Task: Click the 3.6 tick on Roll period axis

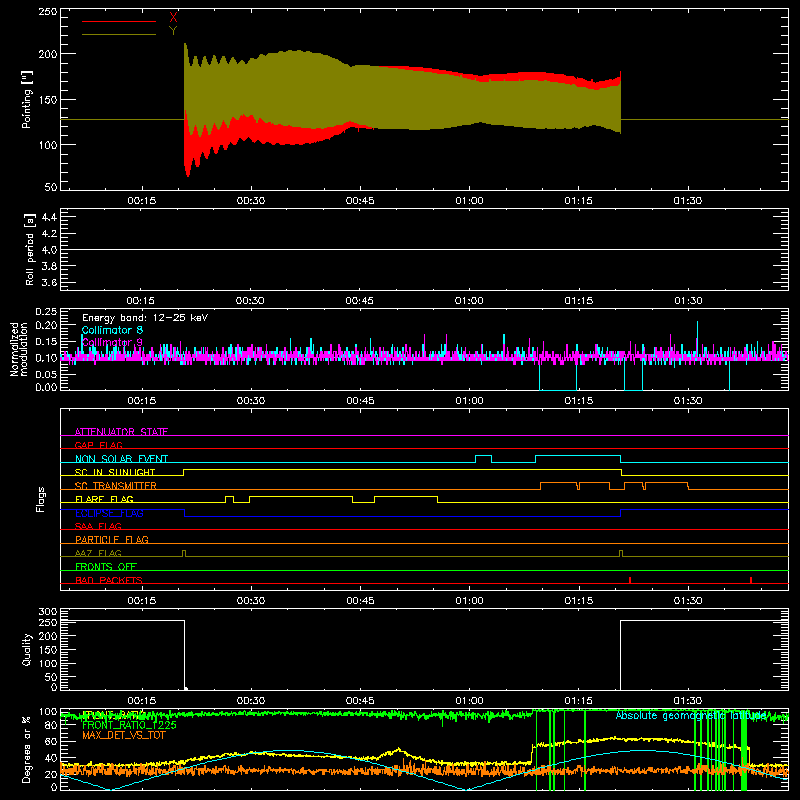Action: [49, 283]
